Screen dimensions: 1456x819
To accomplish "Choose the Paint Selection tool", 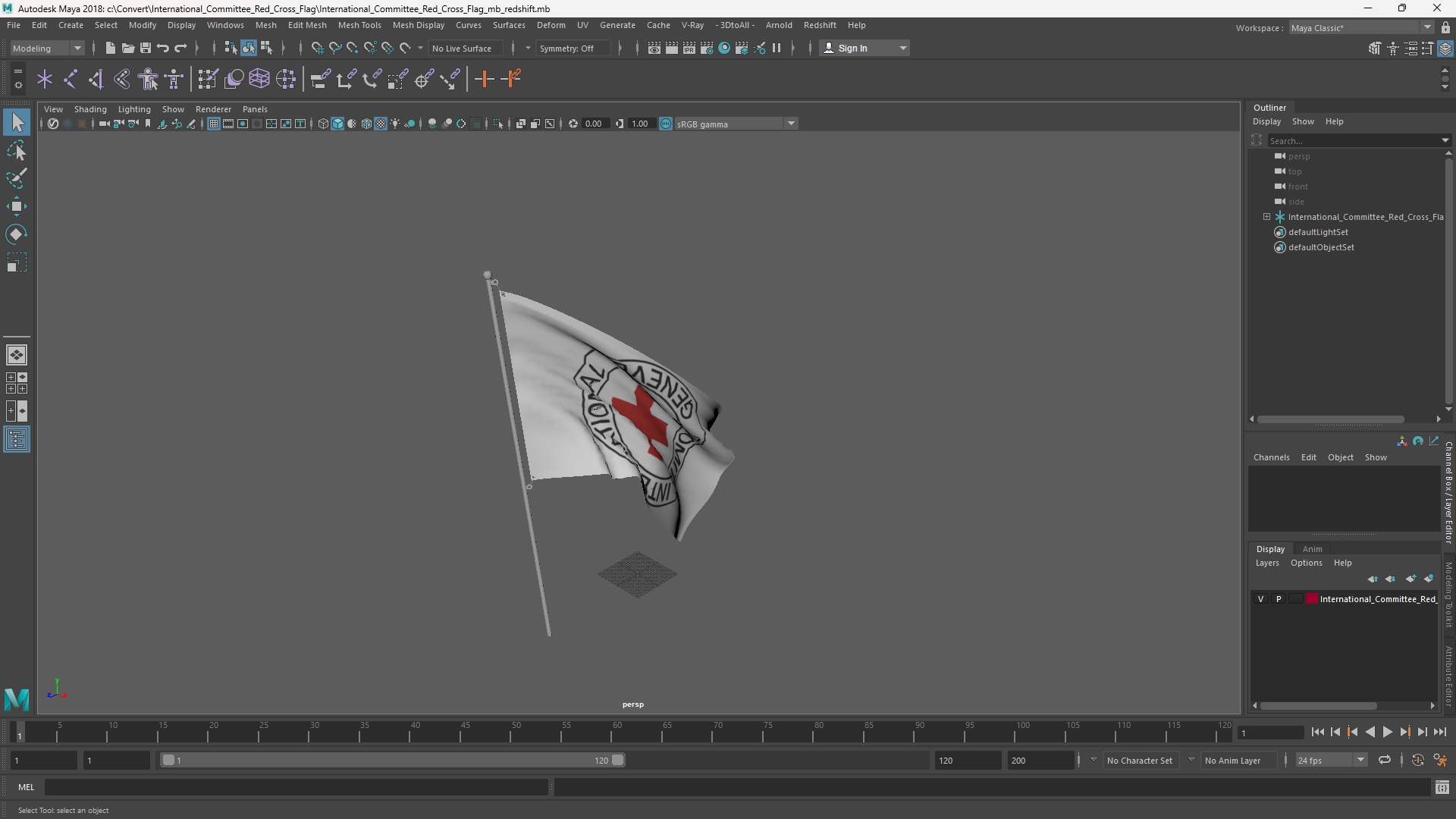I will click(17, 178).
